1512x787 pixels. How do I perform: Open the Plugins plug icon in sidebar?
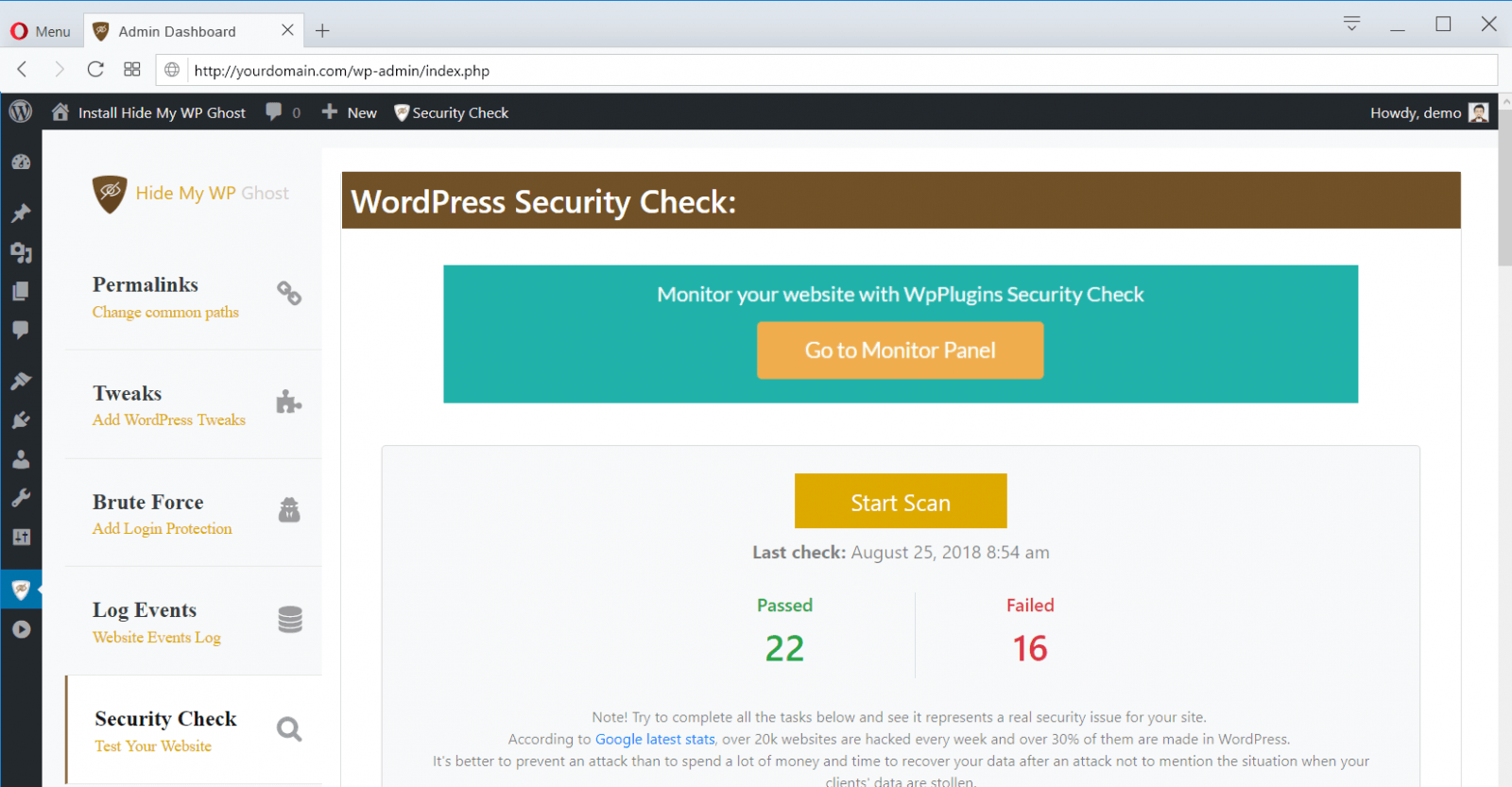click(21, 420)
